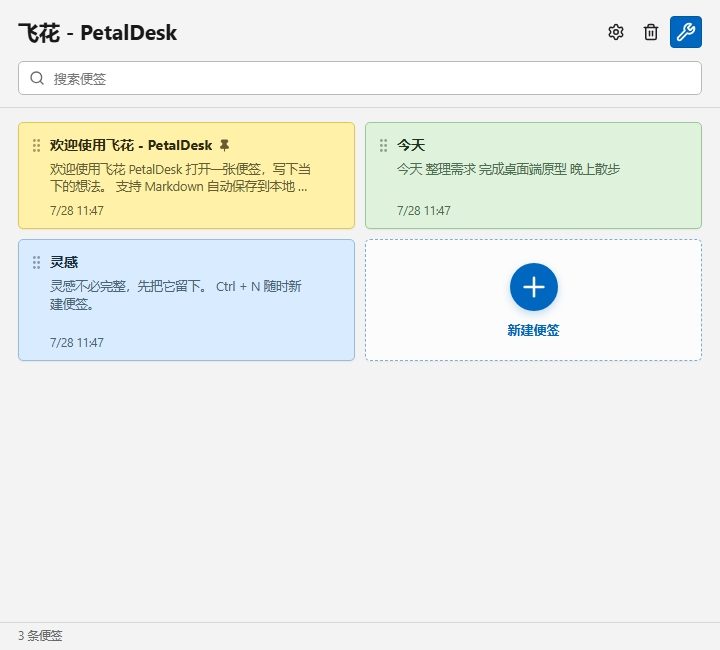Grab drag handle of the welcome note
The image size is (720, 650).
click(x=36, y=146)
